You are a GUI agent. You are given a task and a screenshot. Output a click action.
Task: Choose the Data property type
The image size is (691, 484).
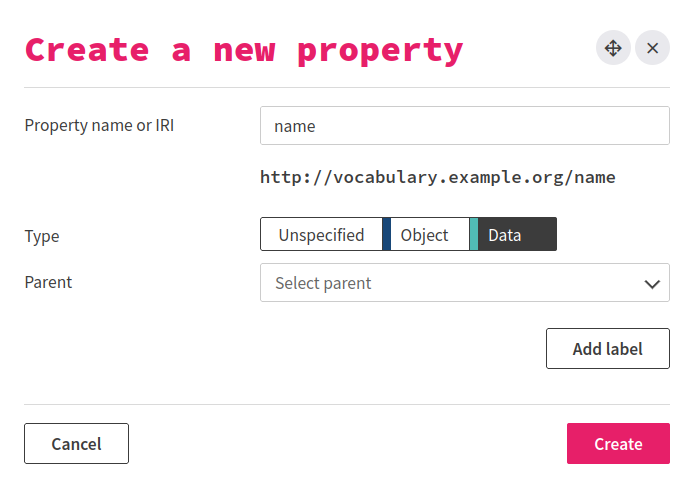click(505, 235)
